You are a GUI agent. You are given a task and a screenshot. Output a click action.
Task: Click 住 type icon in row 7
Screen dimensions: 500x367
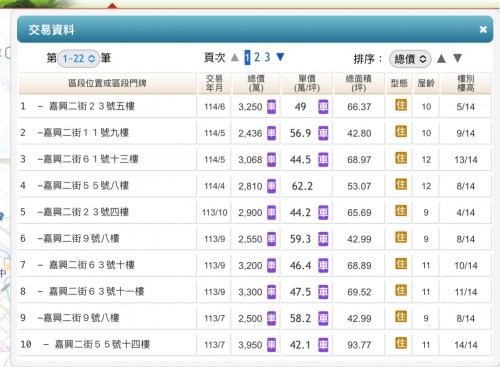point(401,264)
